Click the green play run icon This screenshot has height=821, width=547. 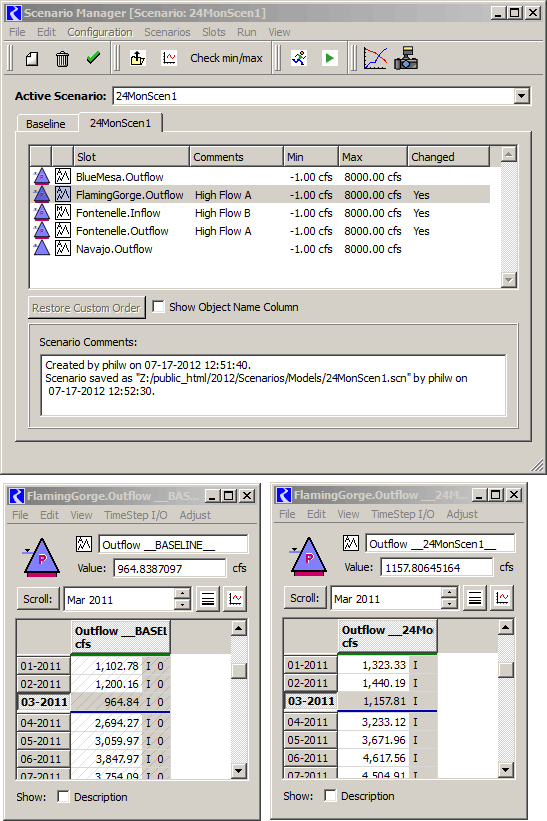point(329,58)
